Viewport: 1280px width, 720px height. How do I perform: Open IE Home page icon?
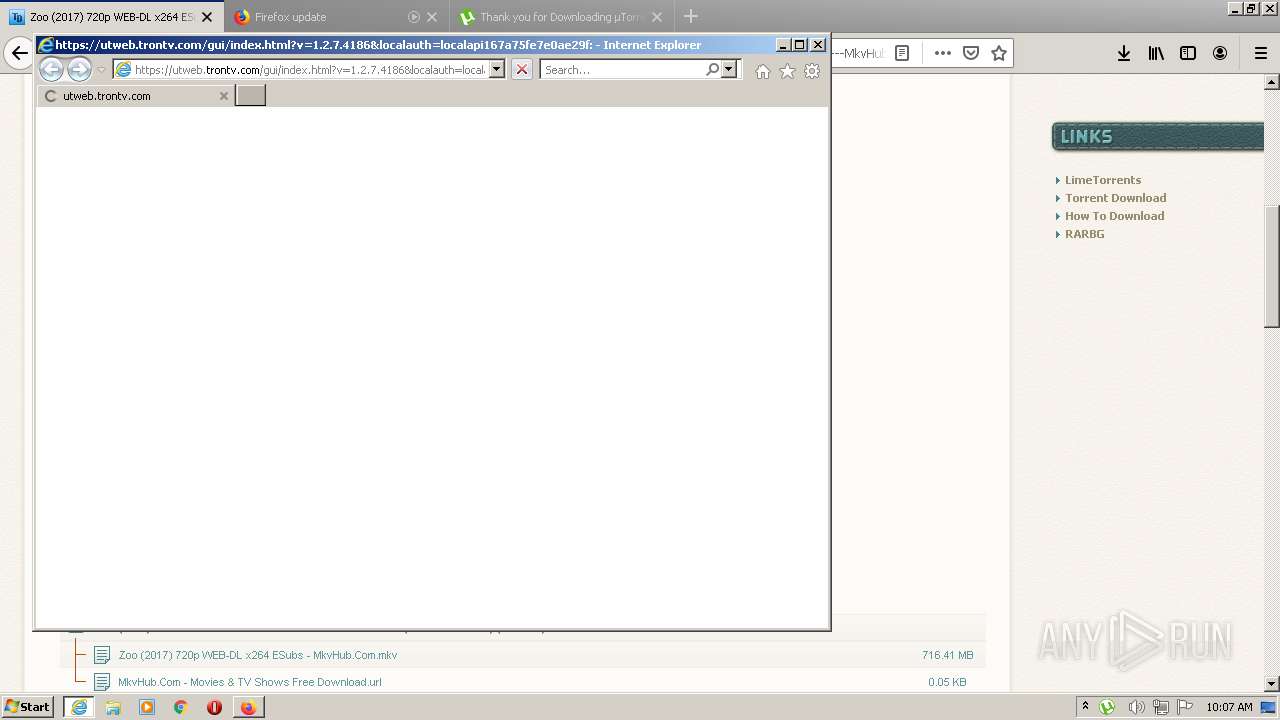(x=763, y=71)
